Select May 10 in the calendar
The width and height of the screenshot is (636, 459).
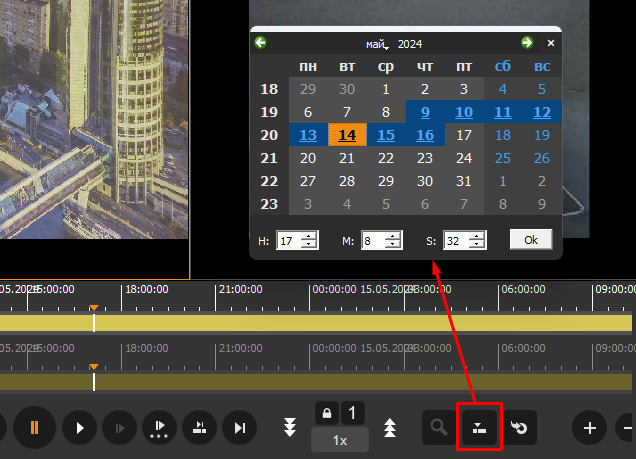tap(464, 112)
